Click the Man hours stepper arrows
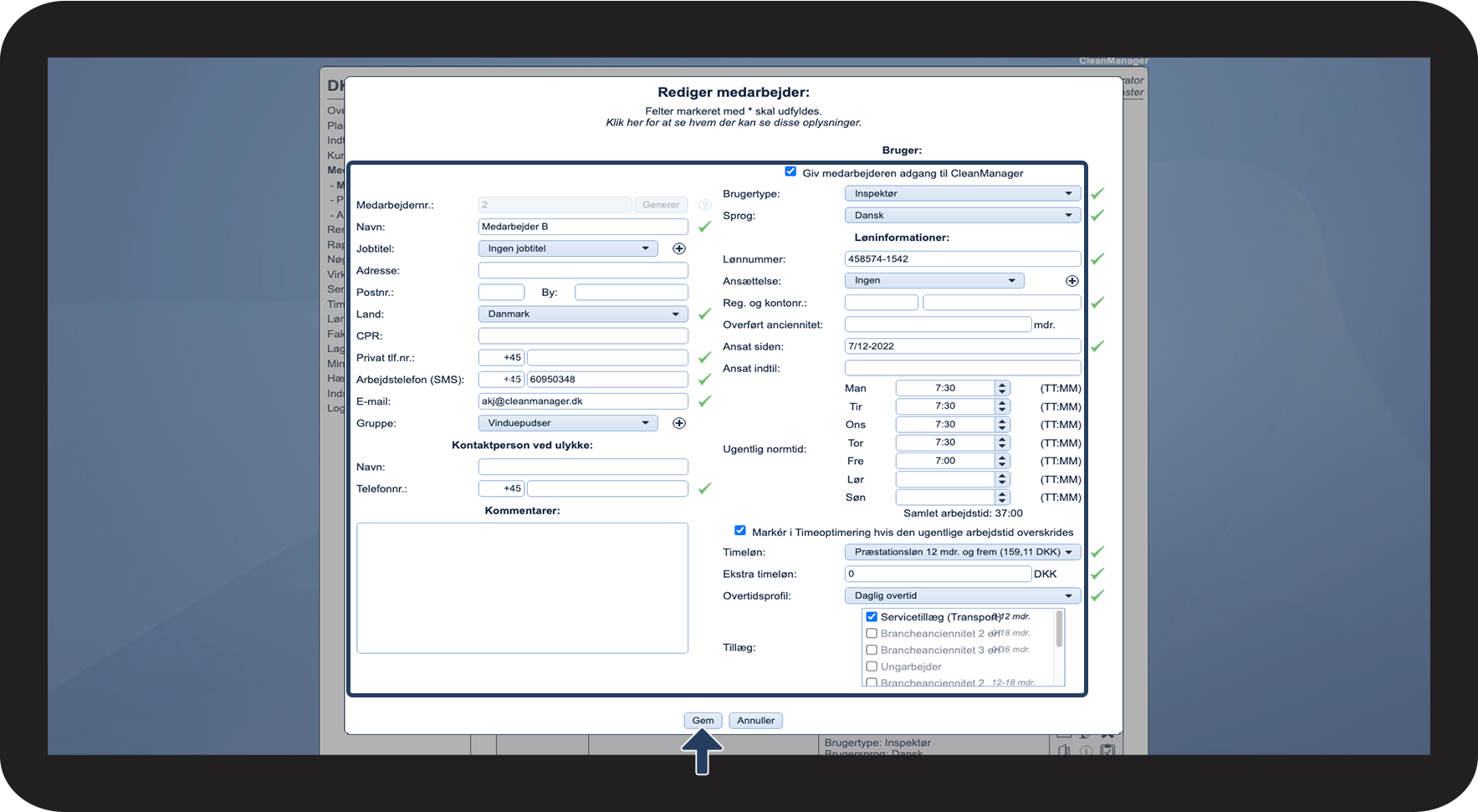Screen dimensions: 1478x812 [1002, 388]
